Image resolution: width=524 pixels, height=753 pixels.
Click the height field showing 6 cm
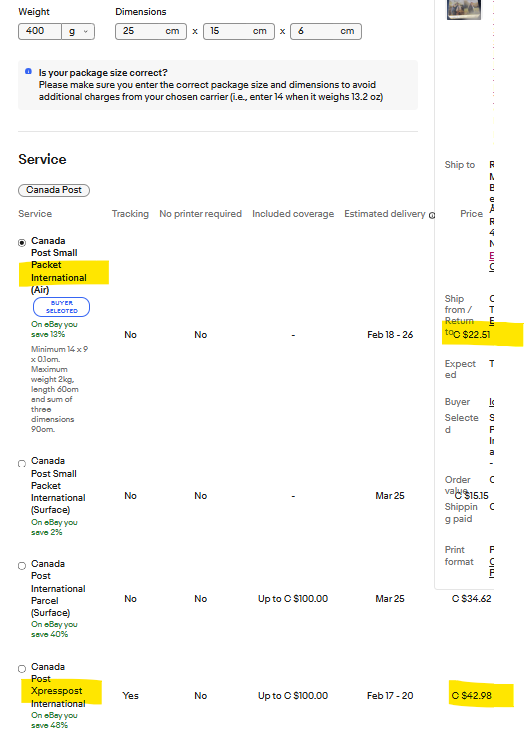[326, 31]
